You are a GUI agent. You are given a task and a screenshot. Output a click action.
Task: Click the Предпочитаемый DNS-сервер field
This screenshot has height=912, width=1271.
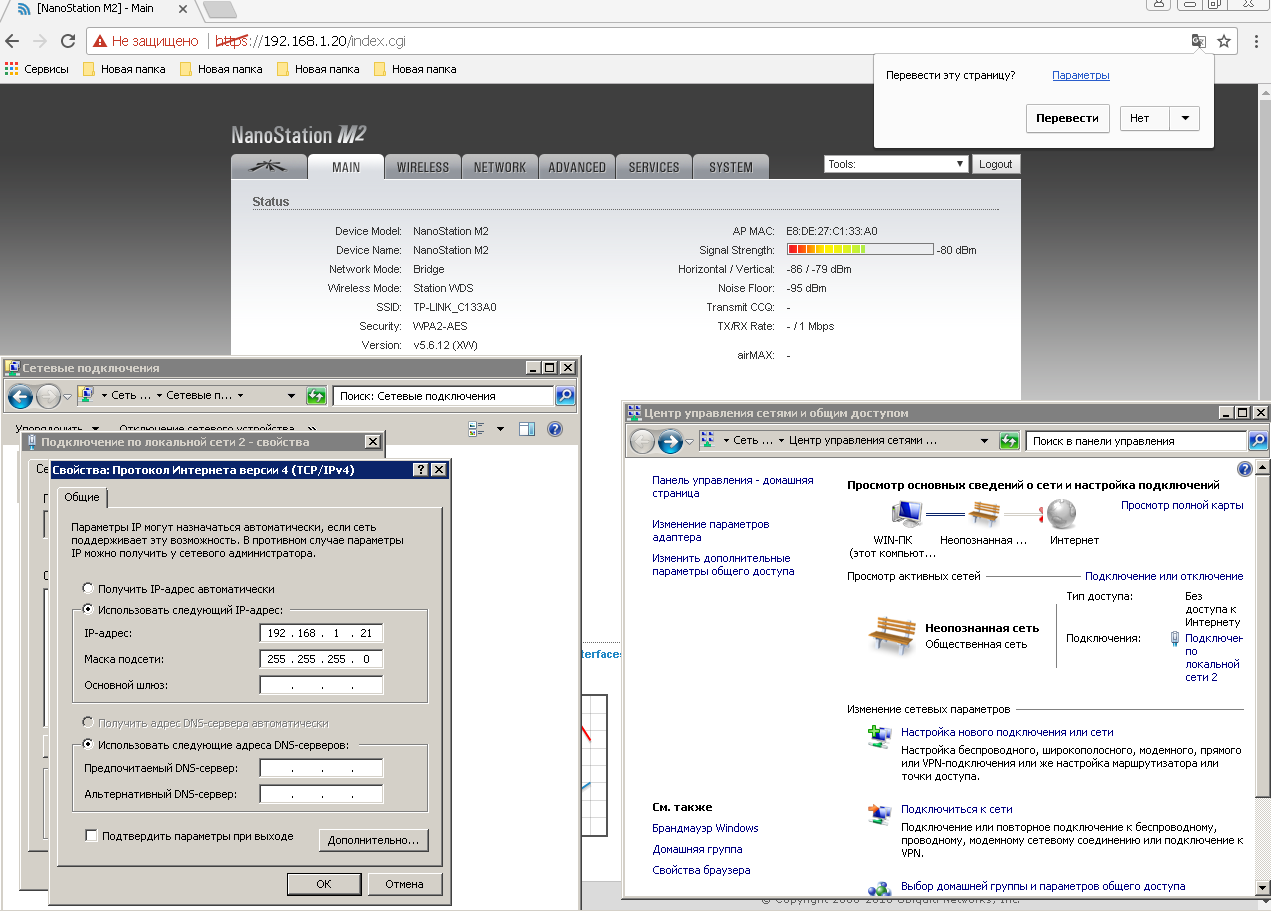[321, 768]
